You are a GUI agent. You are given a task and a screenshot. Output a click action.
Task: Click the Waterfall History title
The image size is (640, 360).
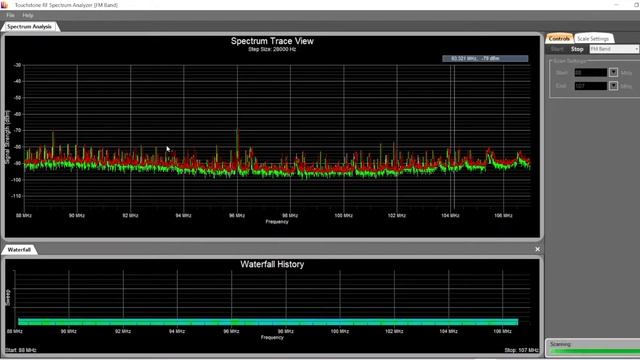pyautogui.click(x=272, y=264)
